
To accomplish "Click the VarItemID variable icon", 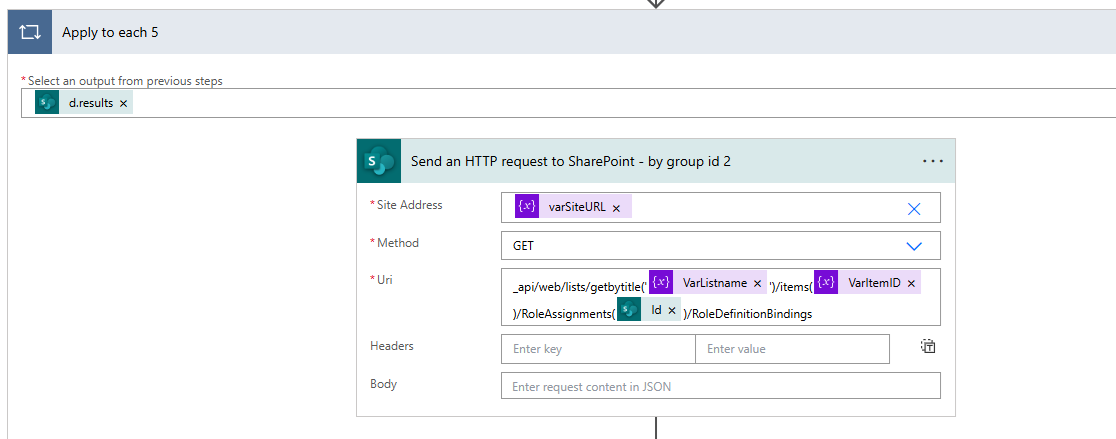I will tap(826, 282).
